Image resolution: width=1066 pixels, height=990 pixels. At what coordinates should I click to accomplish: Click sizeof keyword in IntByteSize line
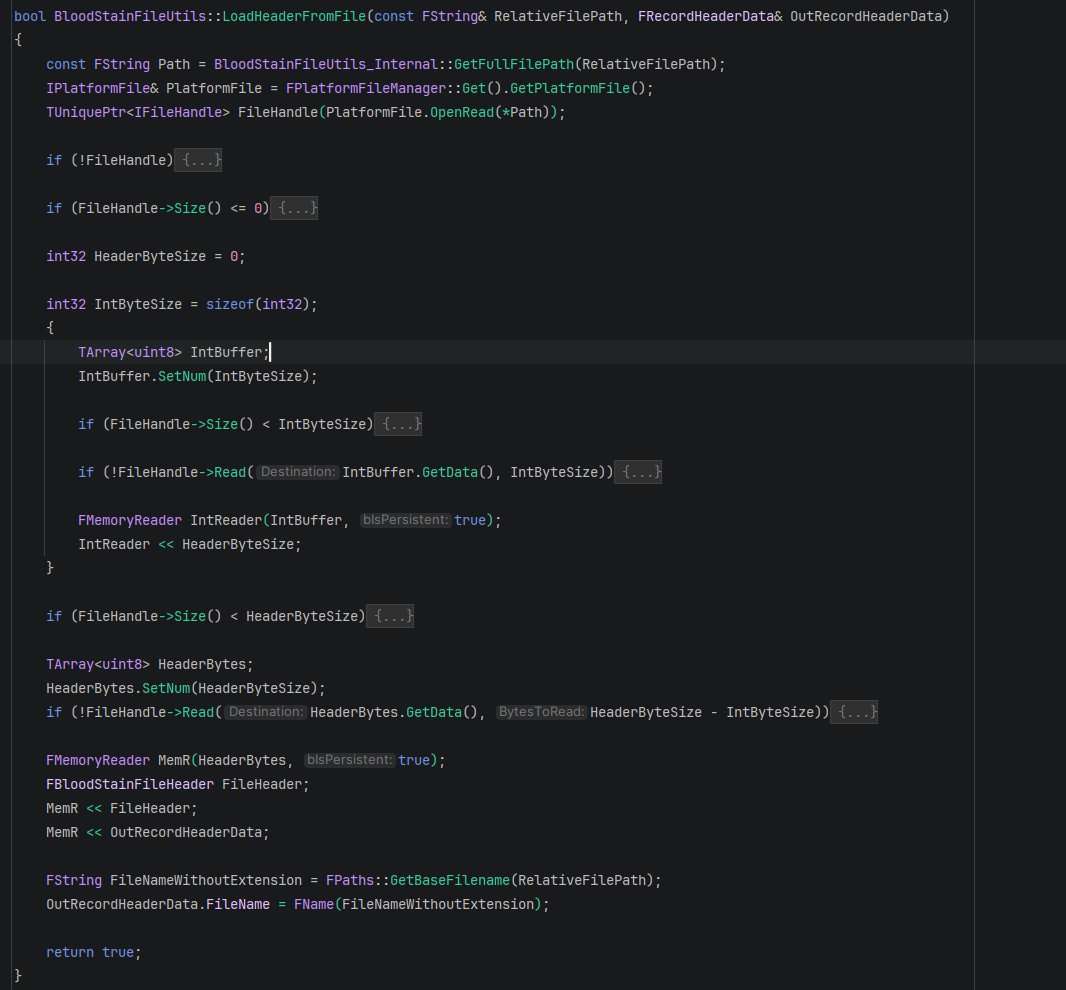pos(230,304)
